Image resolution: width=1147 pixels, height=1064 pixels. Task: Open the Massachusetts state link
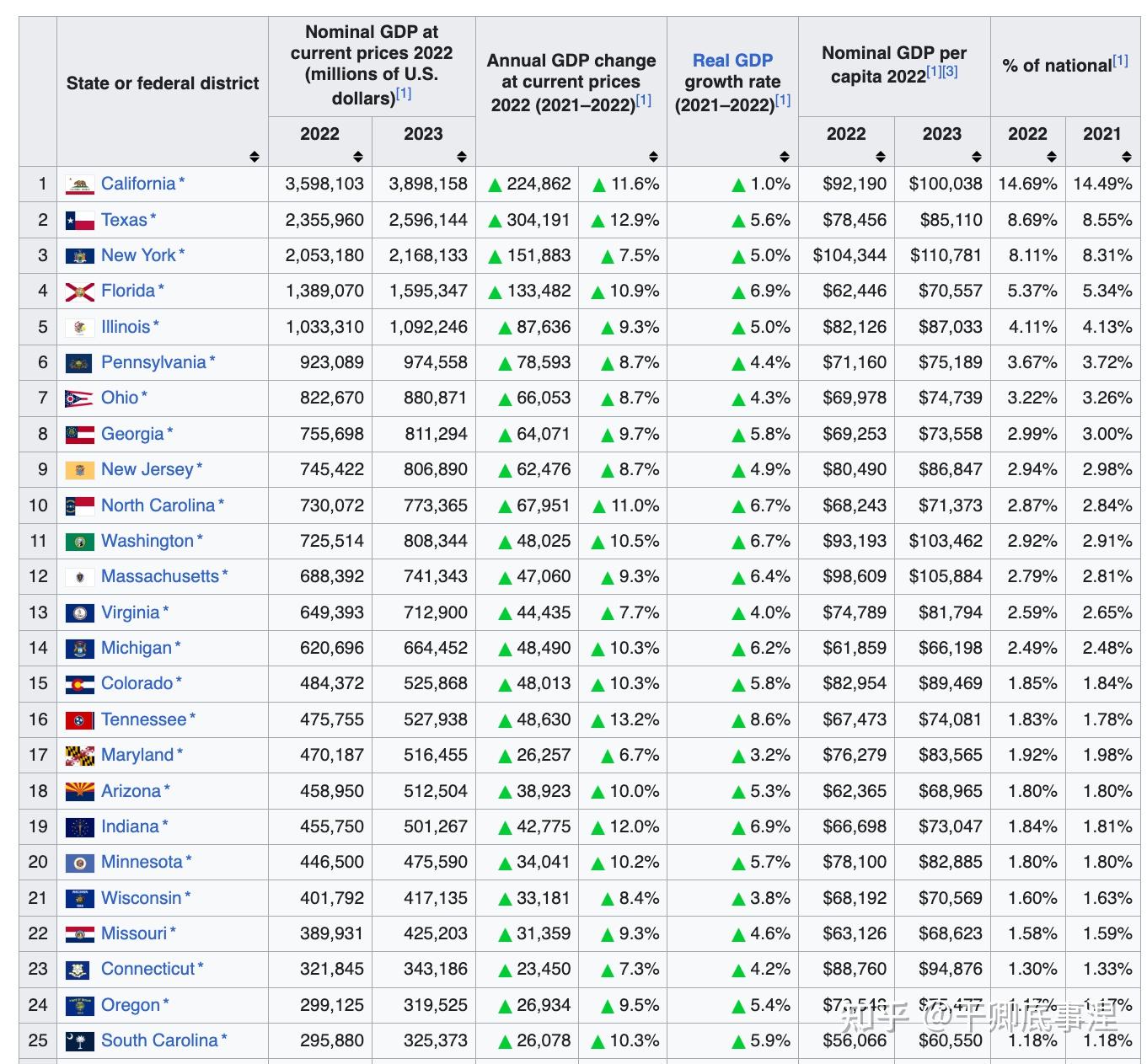tap(160, 577)
